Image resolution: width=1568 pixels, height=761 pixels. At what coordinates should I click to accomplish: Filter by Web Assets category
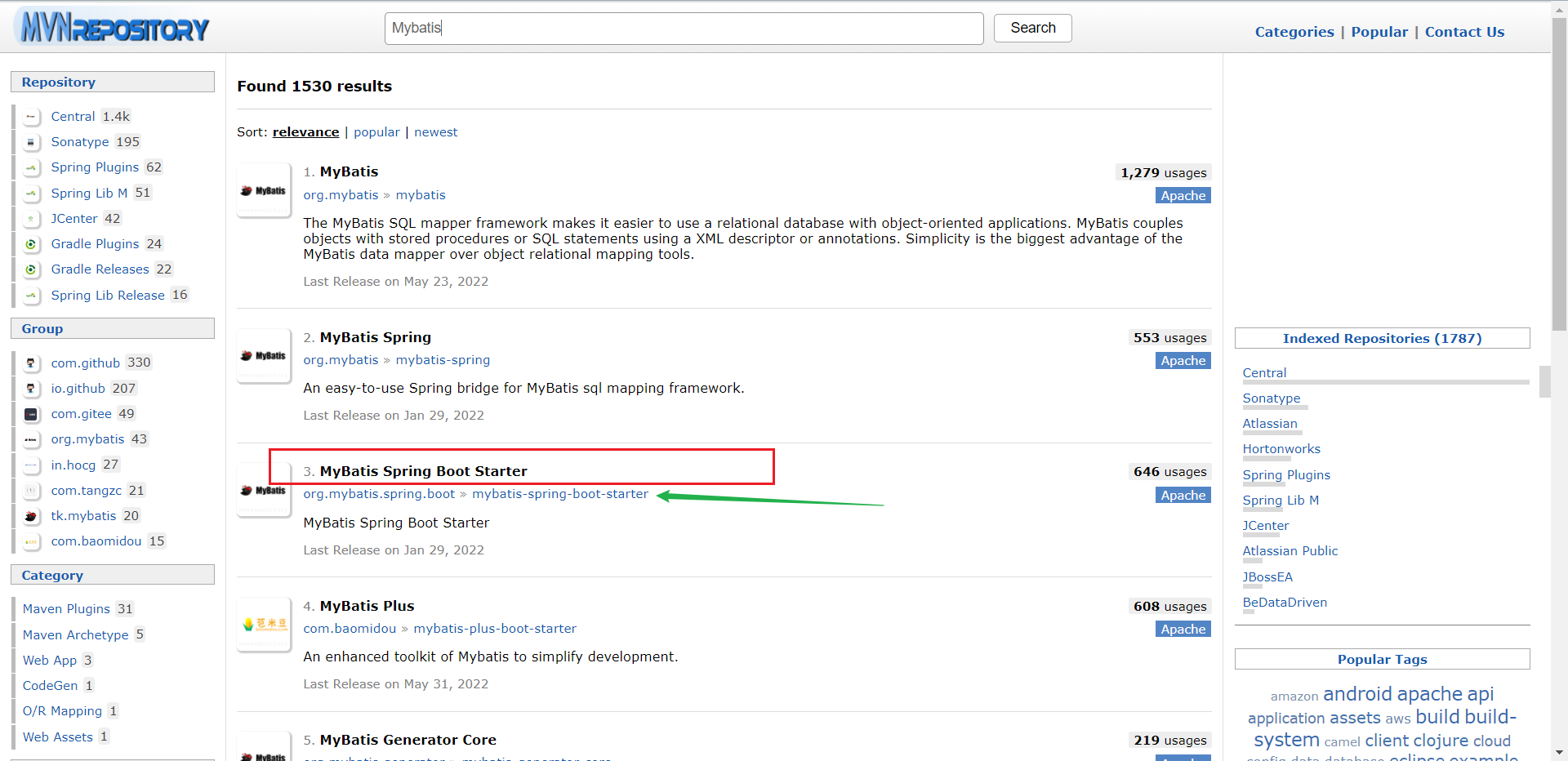coord(58,737)
